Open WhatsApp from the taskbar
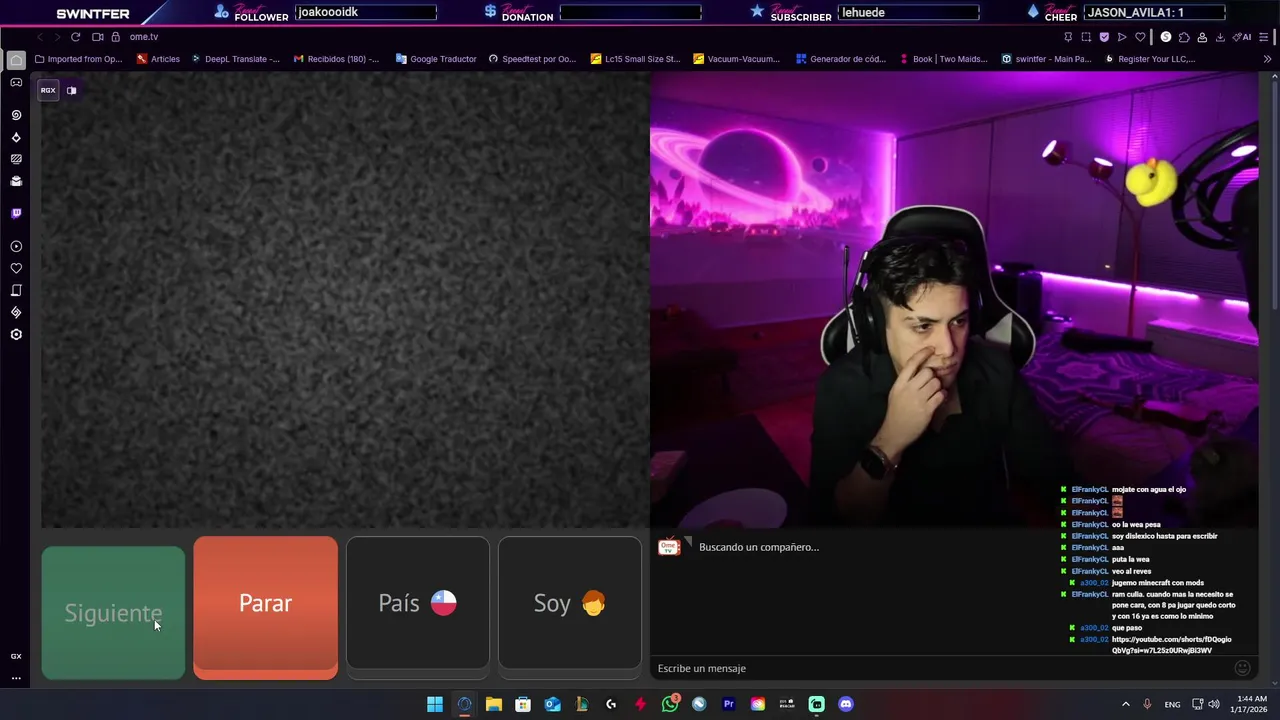The width and height of the screenshot is (1280, 720). 670,704
